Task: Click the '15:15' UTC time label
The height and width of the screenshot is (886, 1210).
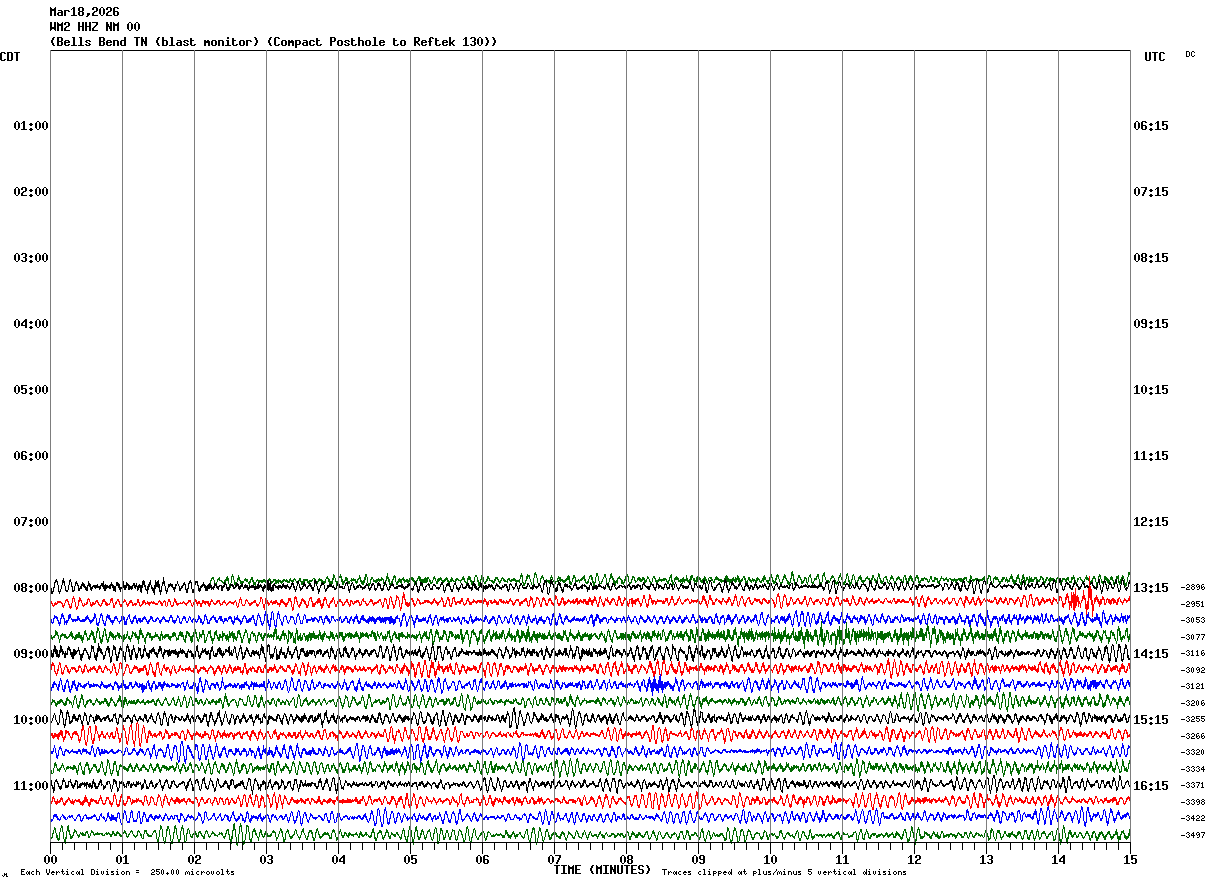Action: (1150, 720)
